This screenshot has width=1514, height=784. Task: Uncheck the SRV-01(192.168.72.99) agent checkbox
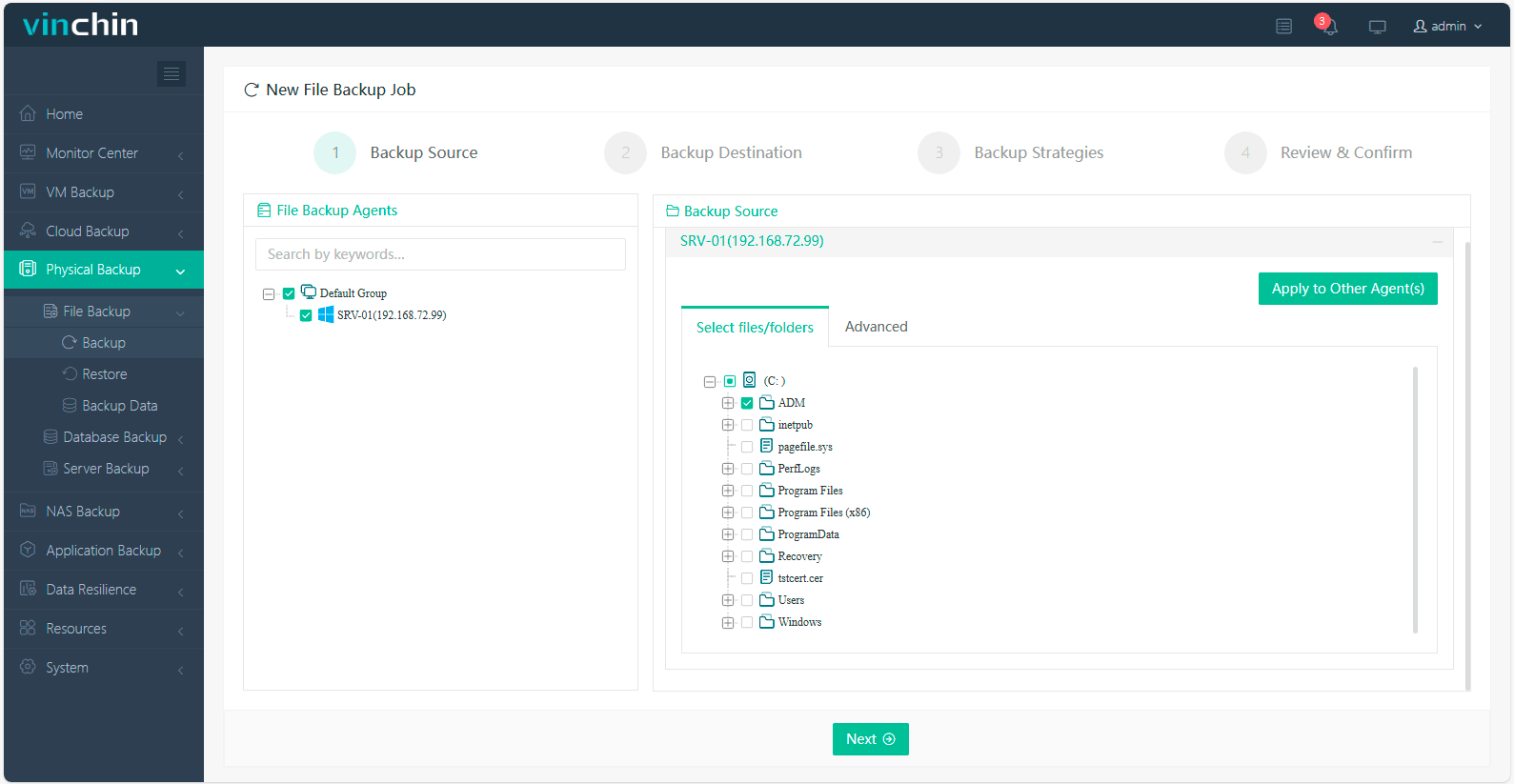coord(306,315)
